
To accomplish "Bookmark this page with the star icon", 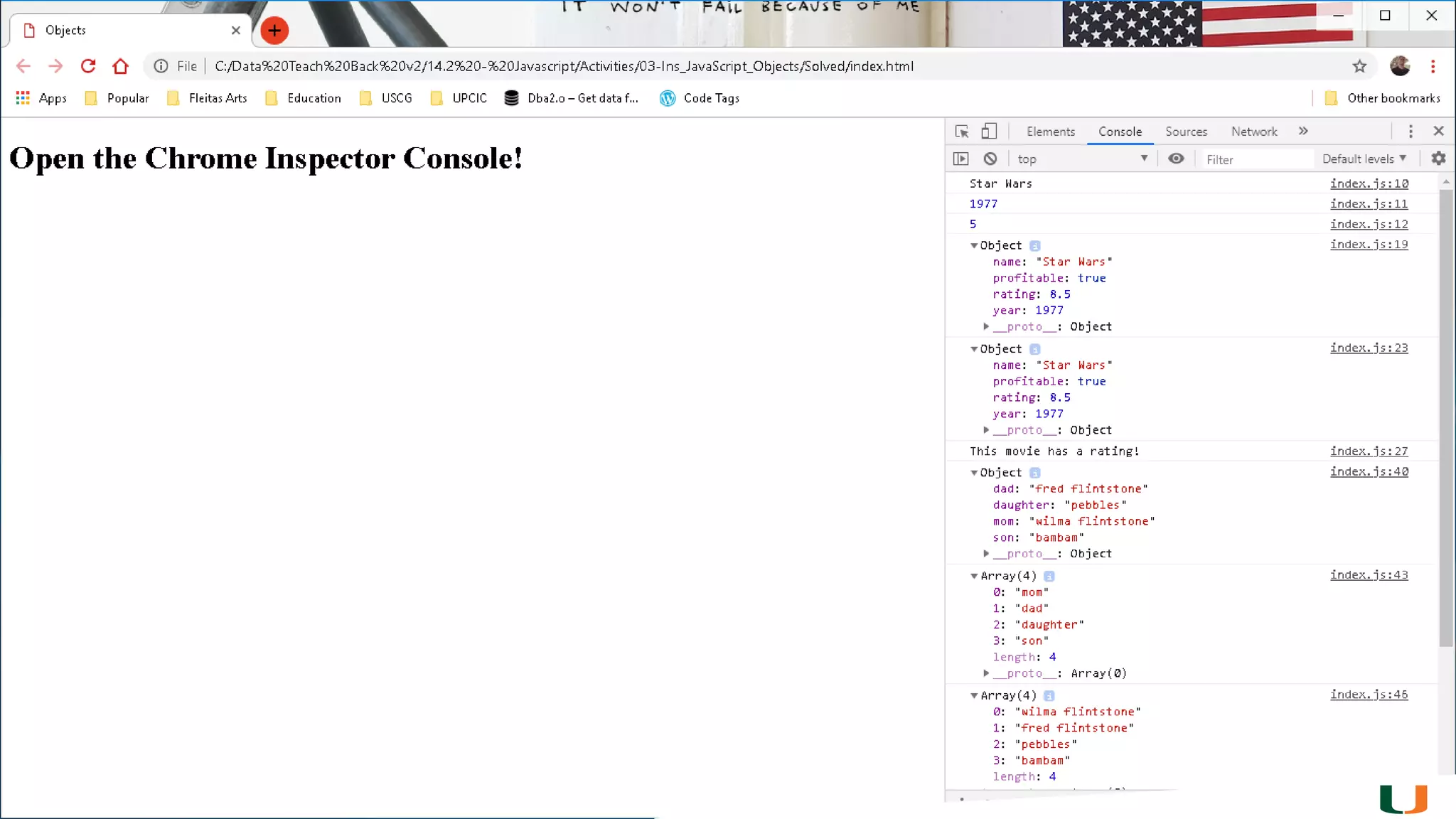I will click(x=1359, y=66).
